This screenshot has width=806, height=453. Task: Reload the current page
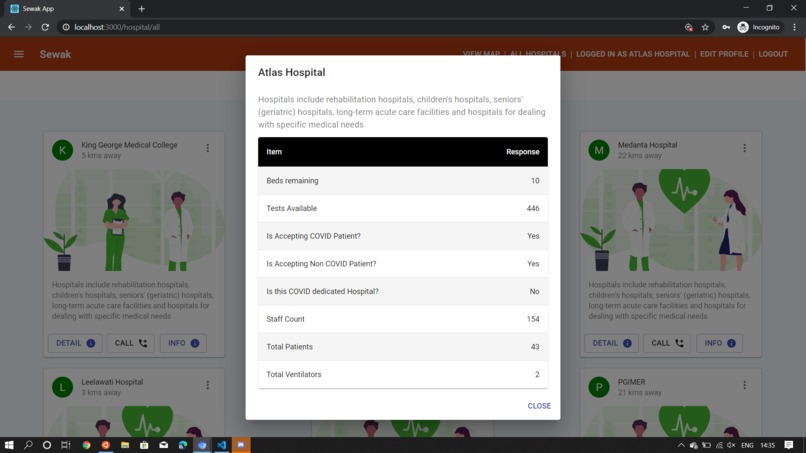45,27
